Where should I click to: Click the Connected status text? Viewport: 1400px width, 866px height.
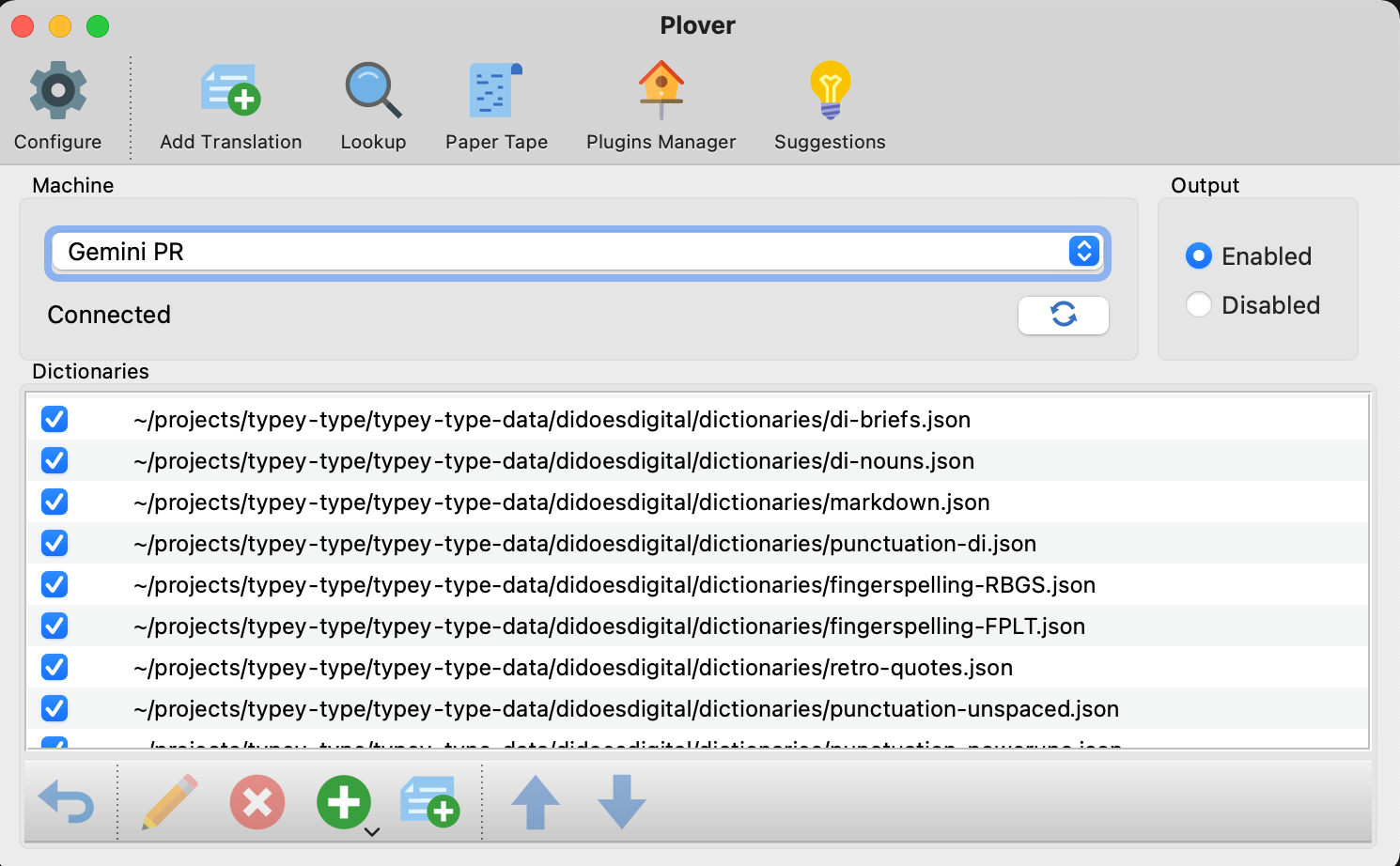pyautogui.click(x=109, y=315)
